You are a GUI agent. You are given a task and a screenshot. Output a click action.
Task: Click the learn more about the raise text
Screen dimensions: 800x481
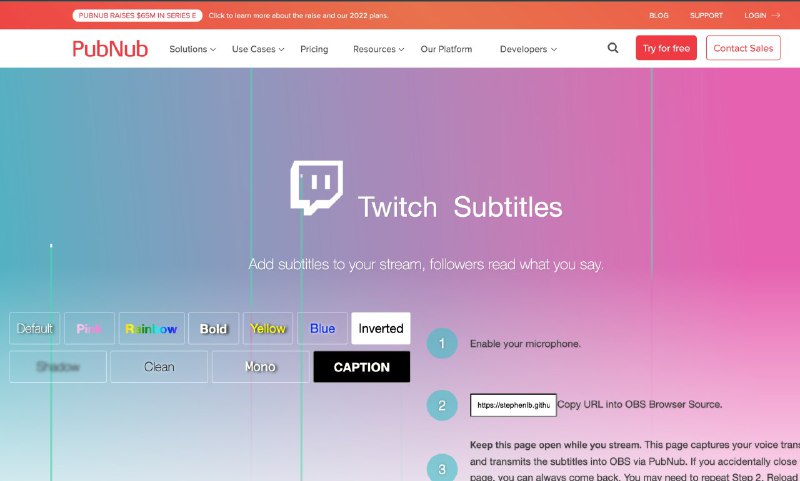298,15
